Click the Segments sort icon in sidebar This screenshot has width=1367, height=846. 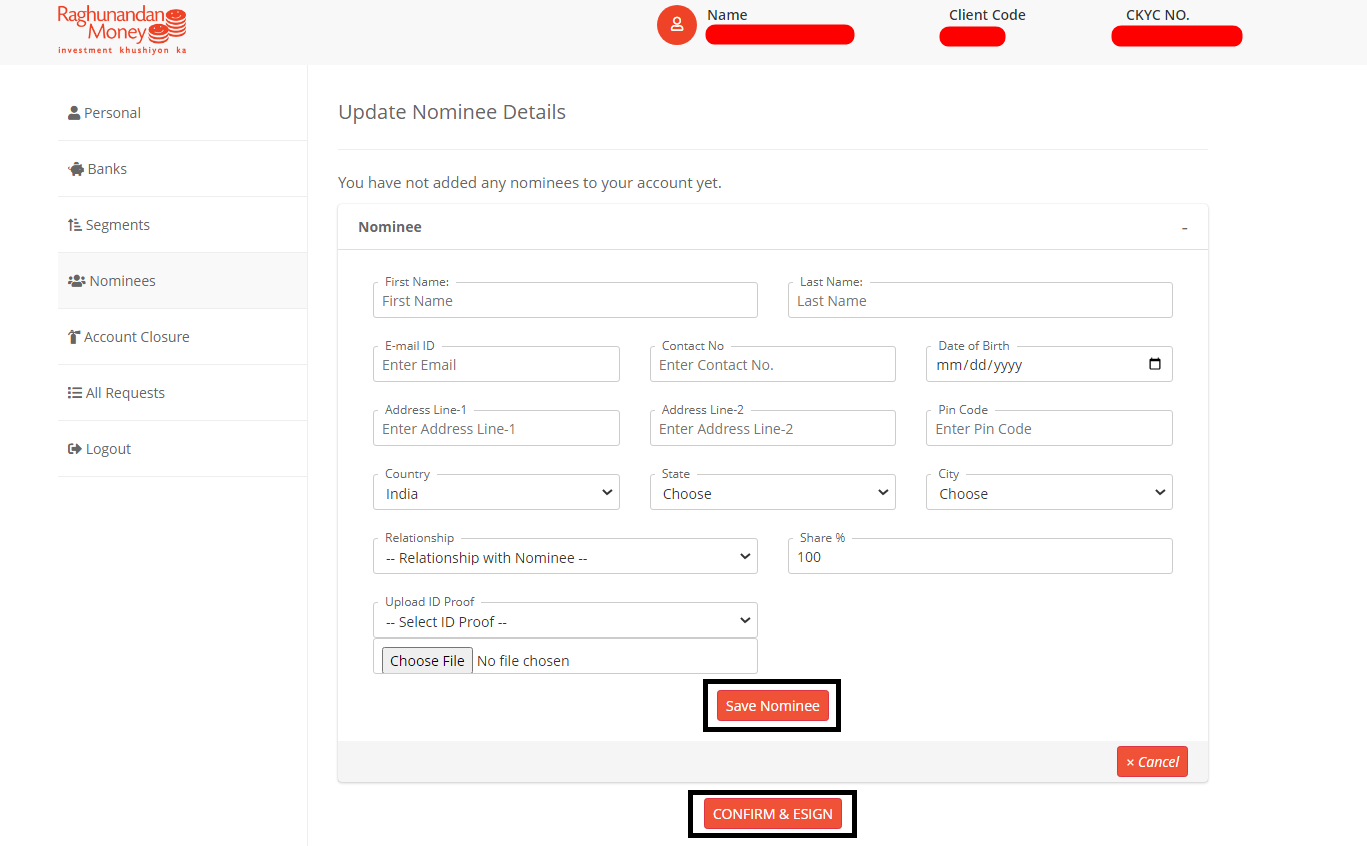coord(75,225)
